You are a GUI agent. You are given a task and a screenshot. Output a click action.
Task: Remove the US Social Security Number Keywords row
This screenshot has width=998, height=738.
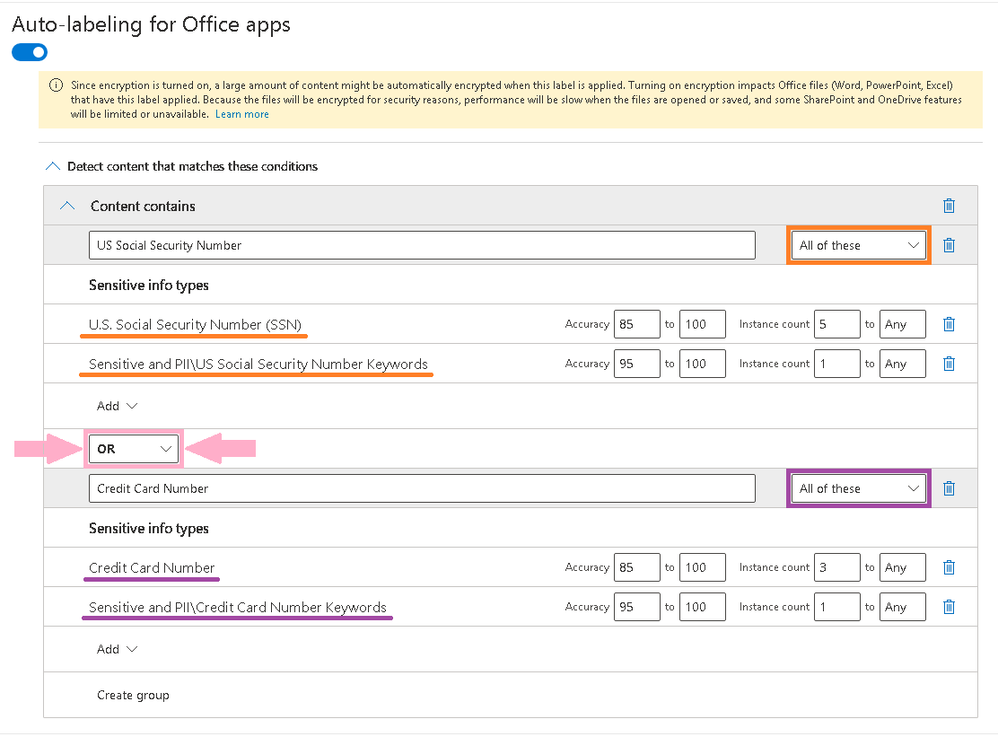[x=948, y=364]
